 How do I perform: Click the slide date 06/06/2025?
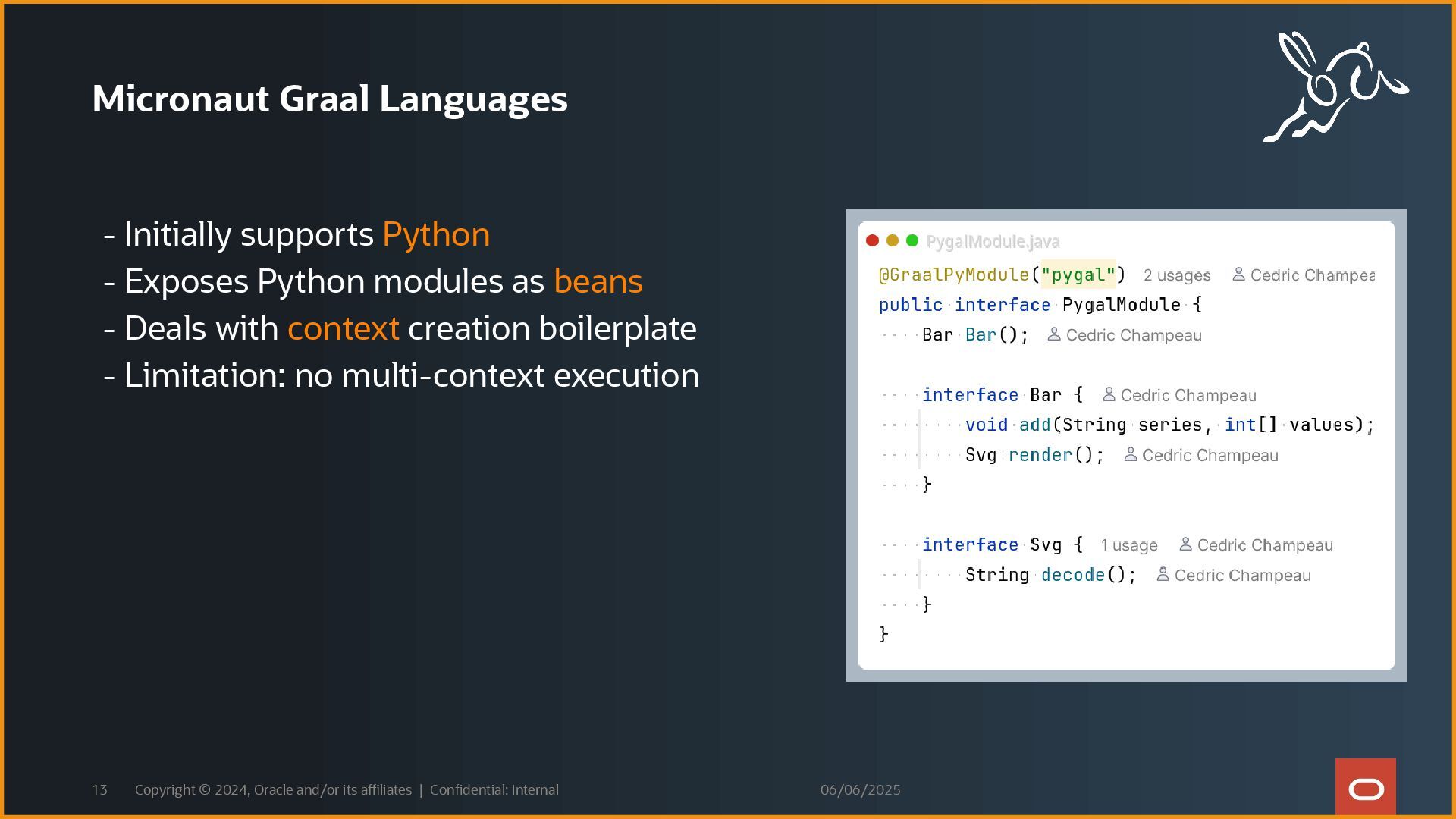860,789
